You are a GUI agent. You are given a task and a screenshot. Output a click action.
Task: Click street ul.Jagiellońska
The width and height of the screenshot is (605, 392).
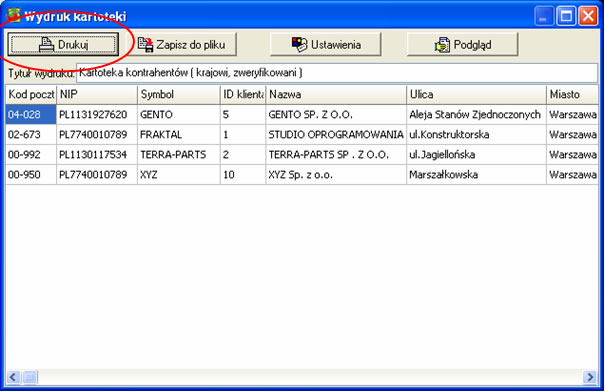point(477,155)
